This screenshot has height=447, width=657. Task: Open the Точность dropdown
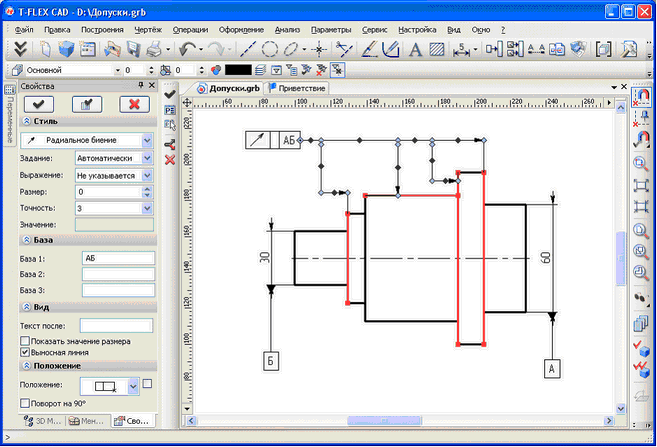pos(147,208)
